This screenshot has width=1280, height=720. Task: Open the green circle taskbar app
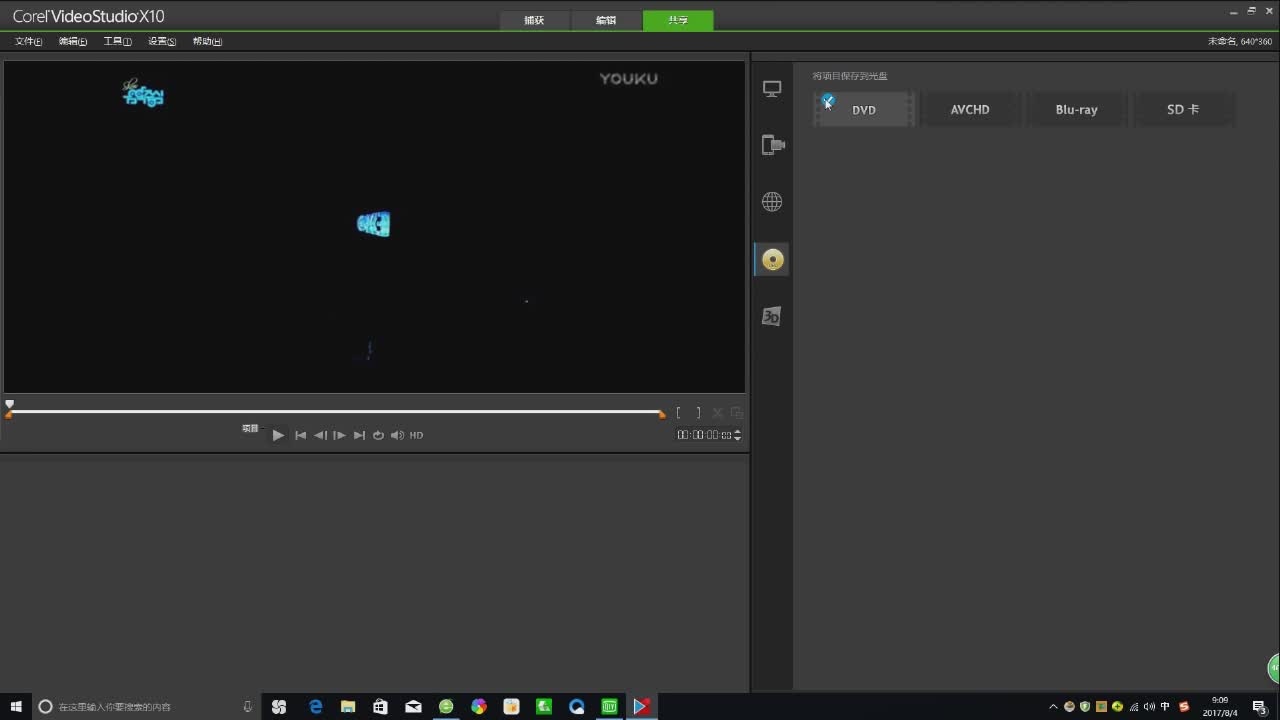pyautogui.click(x=446, y=706)
